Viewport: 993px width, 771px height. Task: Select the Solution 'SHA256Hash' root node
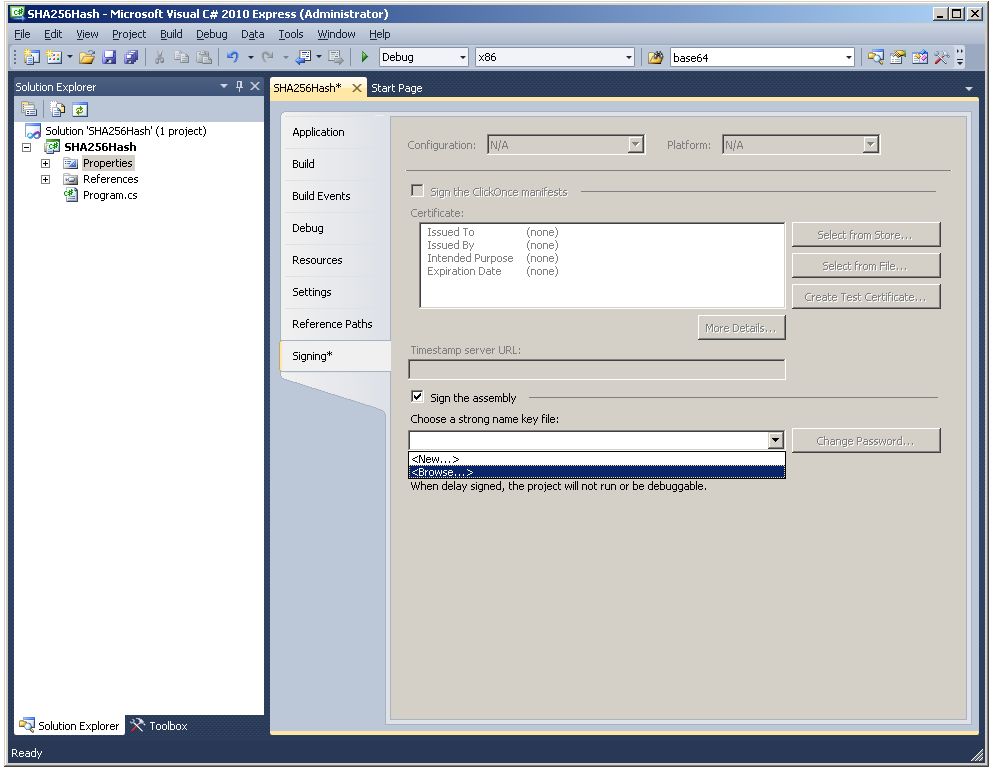pos(125,131)
